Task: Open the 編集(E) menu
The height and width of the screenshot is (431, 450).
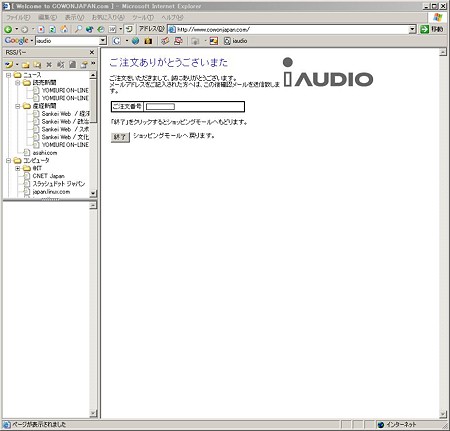Action: pyautogui.click(x=47, y=17)
